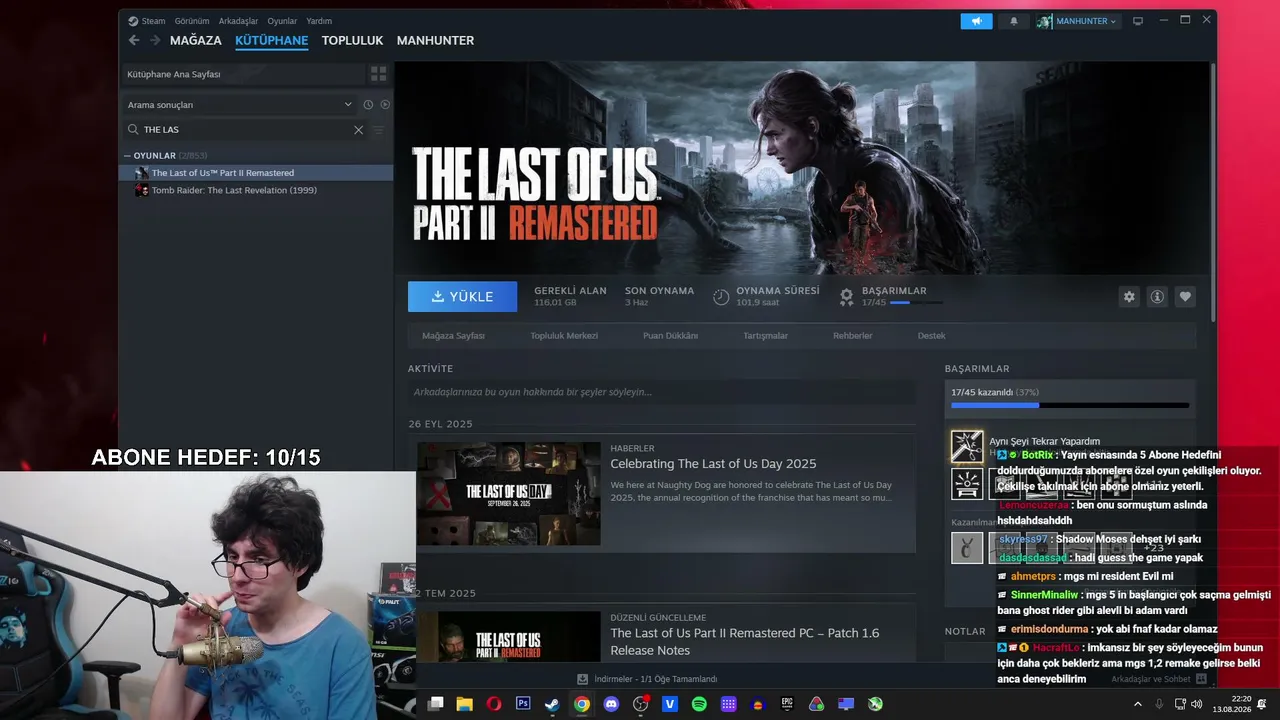This screenshot has height=720, width=1280.
Task: Go to the MAĞAZA tab
Action: click(196, 41)
